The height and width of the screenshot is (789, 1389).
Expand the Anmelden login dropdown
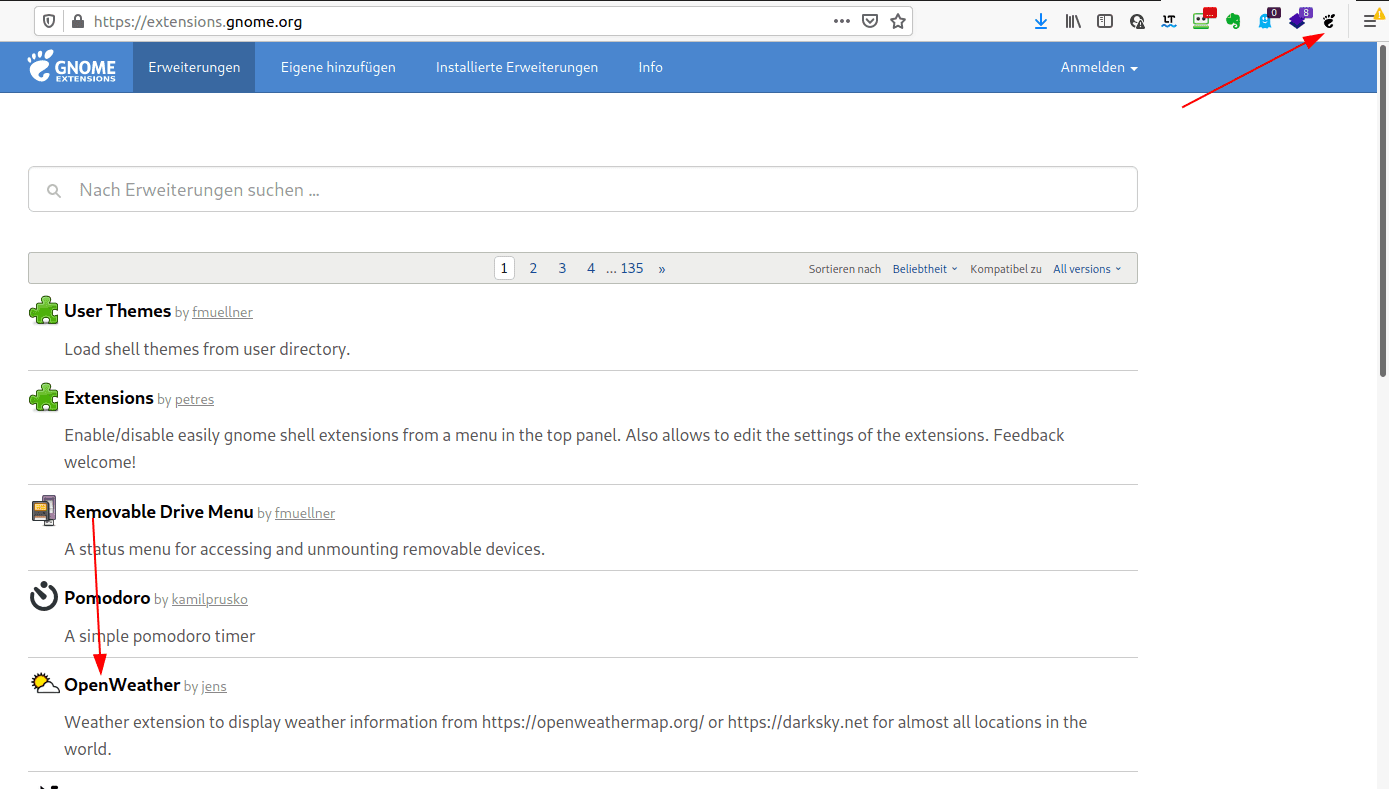click(x=1099, y=67)
